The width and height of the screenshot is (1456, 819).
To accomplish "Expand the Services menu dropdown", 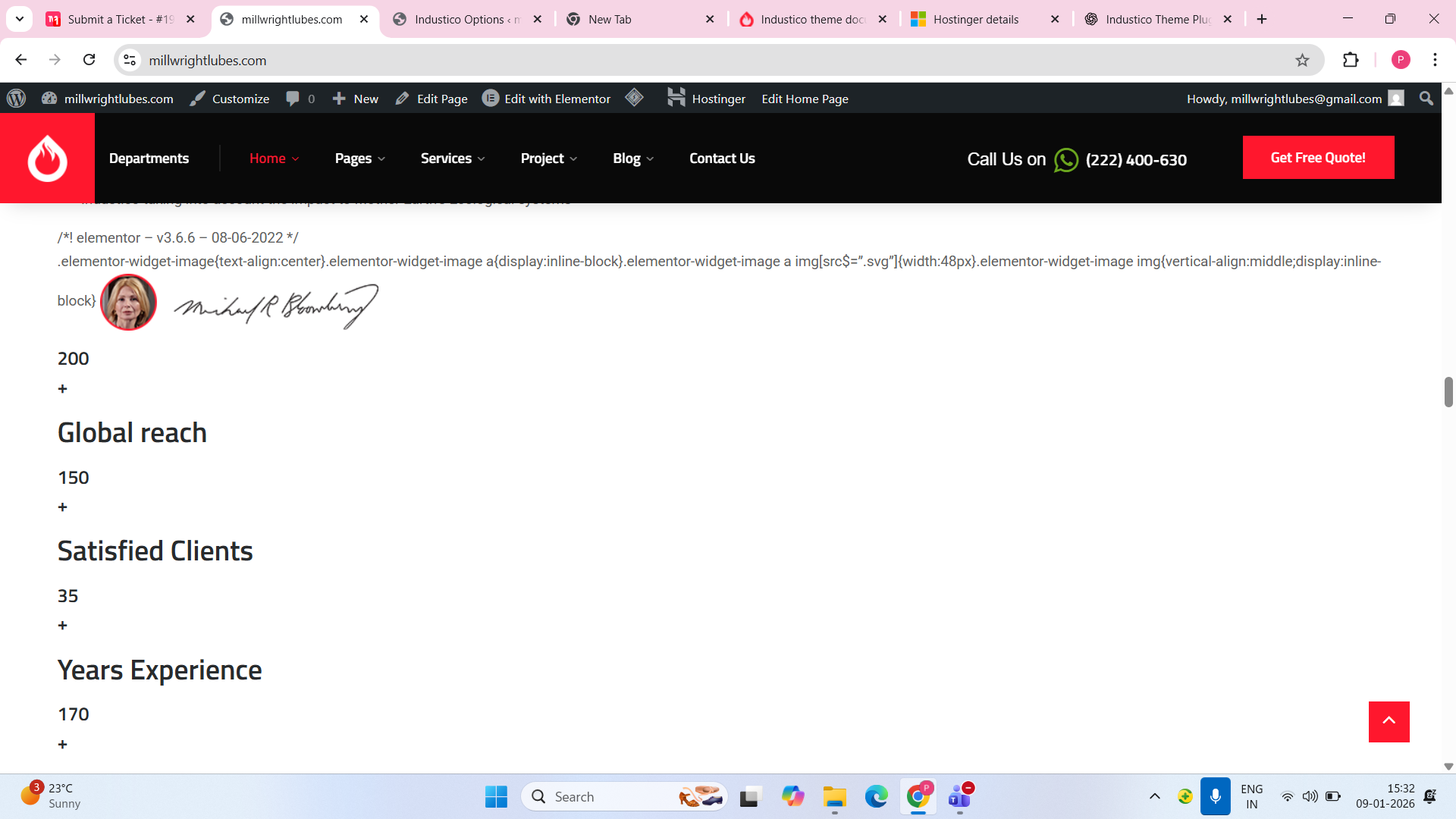I will pos(453,158).
